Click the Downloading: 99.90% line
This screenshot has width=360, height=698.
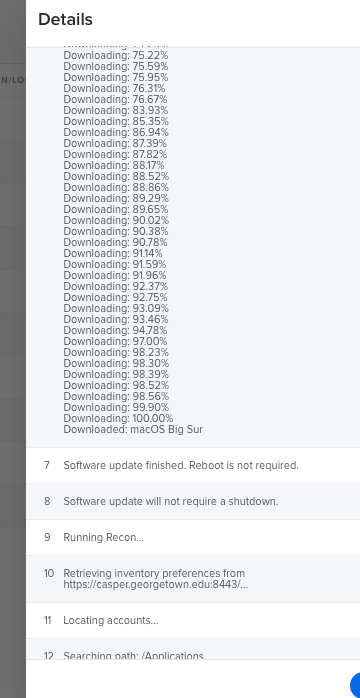pos(116,407)
